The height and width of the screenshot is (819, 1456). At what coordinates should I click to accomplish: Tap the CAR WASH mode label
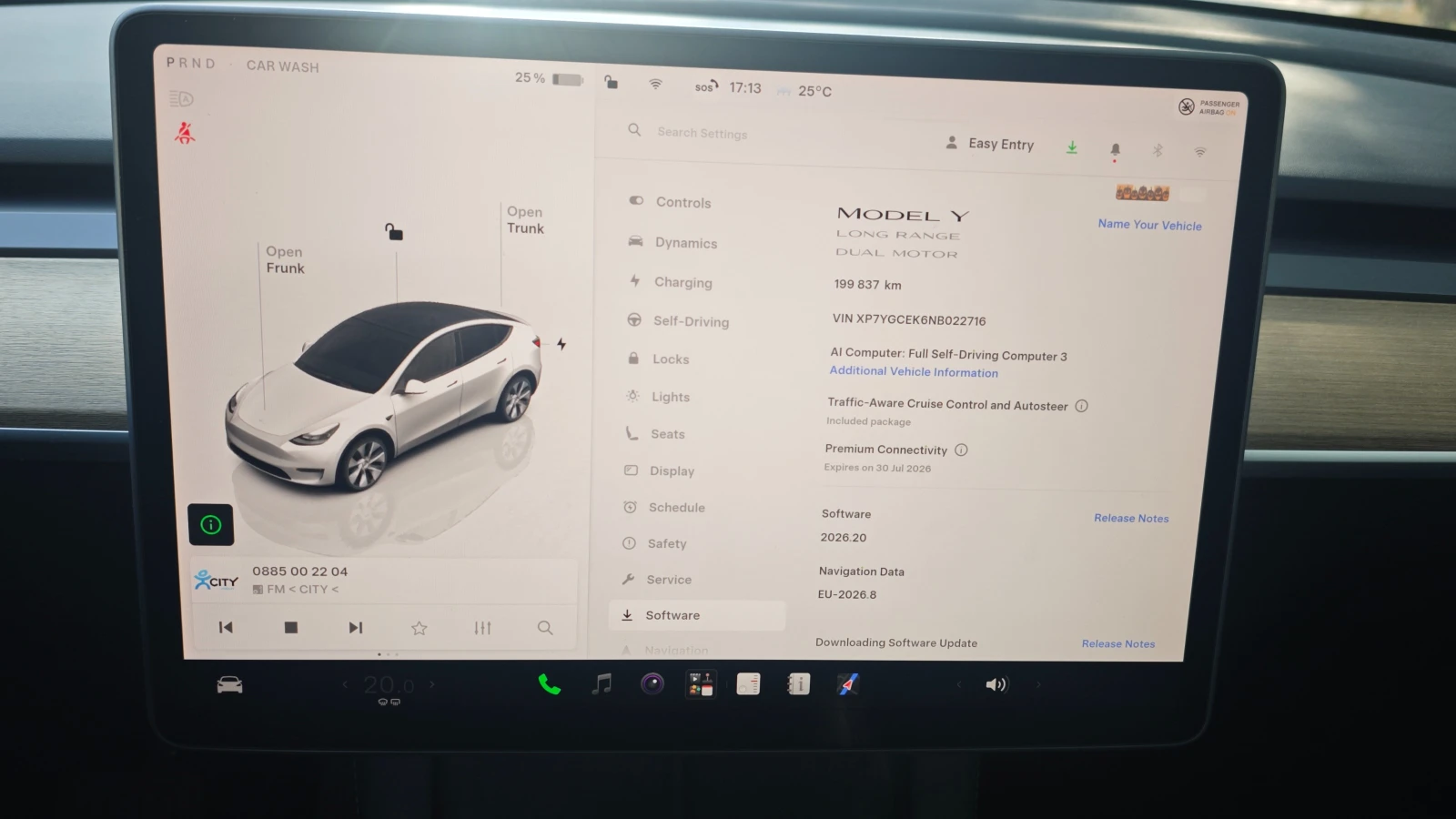click(282, 66)
